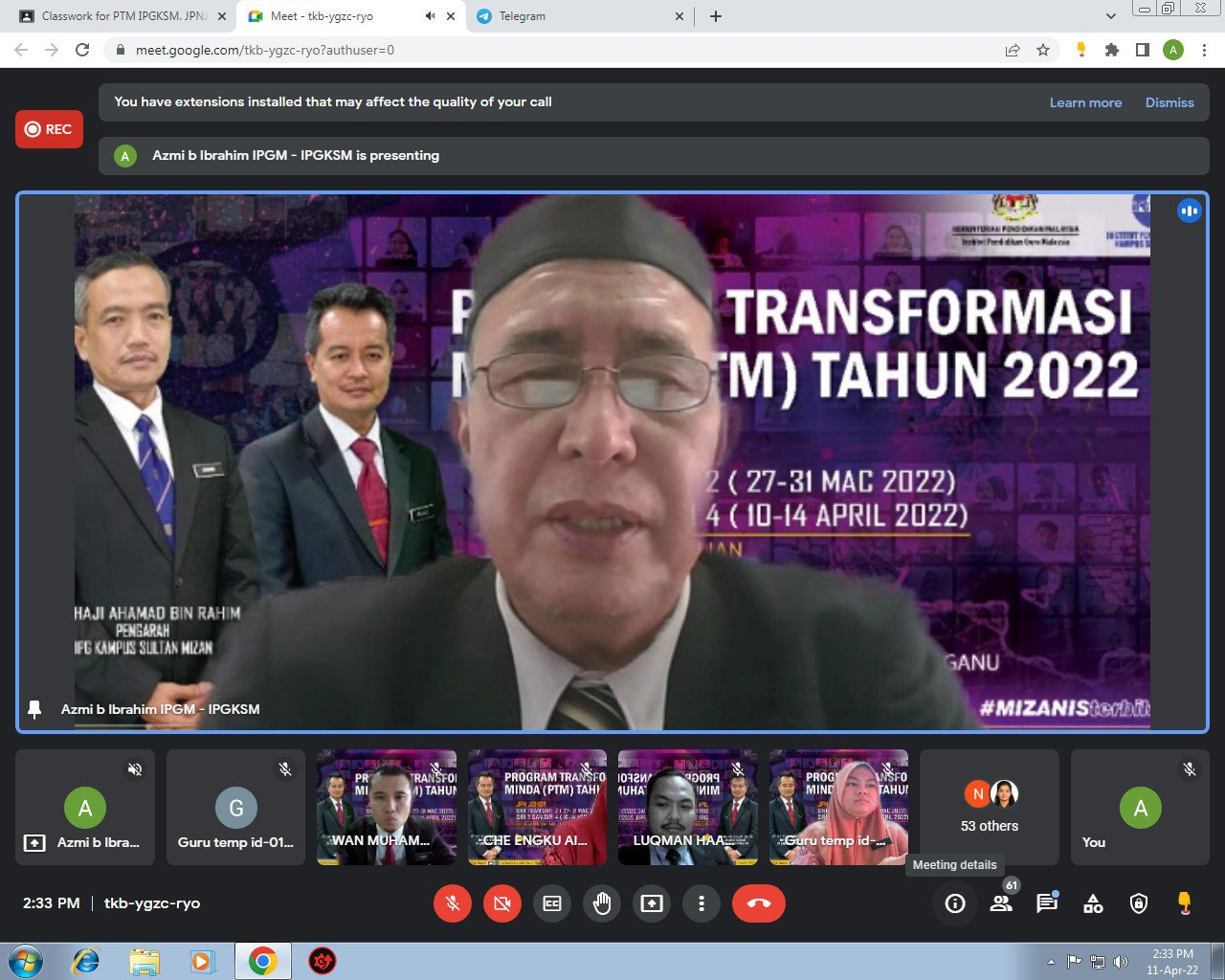Bookmark this tab with star icon
The height and width of the screenshot is (980, 1225).
[x=1043, y=50]
